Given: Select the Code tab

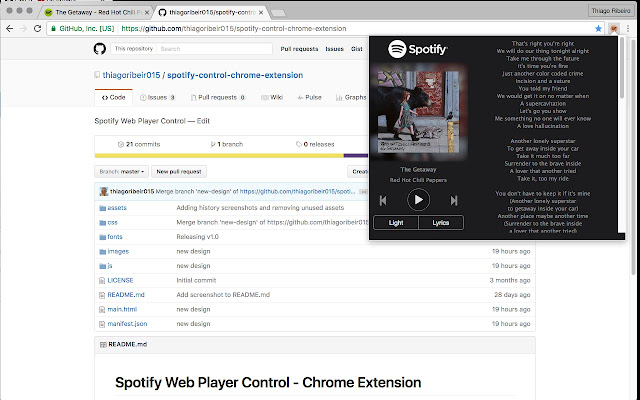Looking at the screenshot, I should point(113,98).
